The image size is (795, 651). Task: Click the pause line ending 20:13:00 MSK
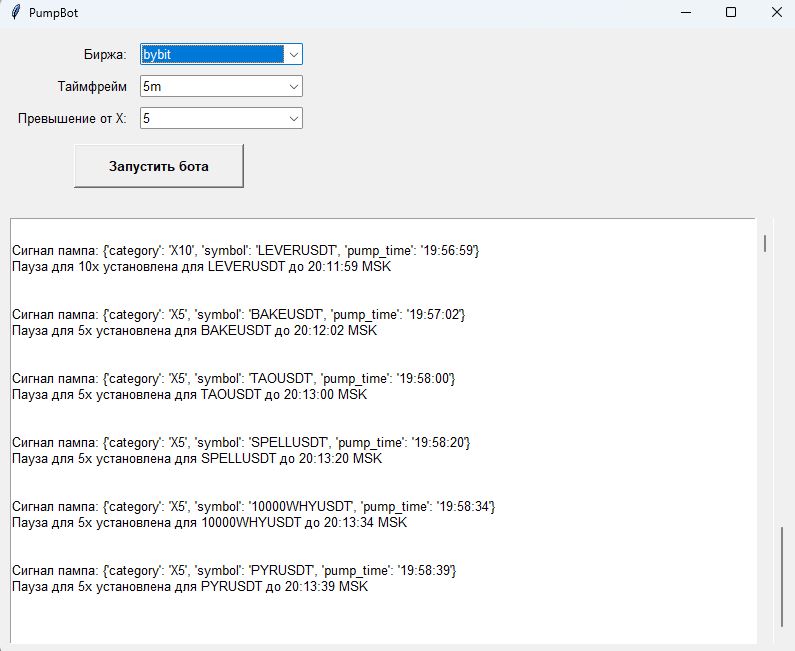189,394
